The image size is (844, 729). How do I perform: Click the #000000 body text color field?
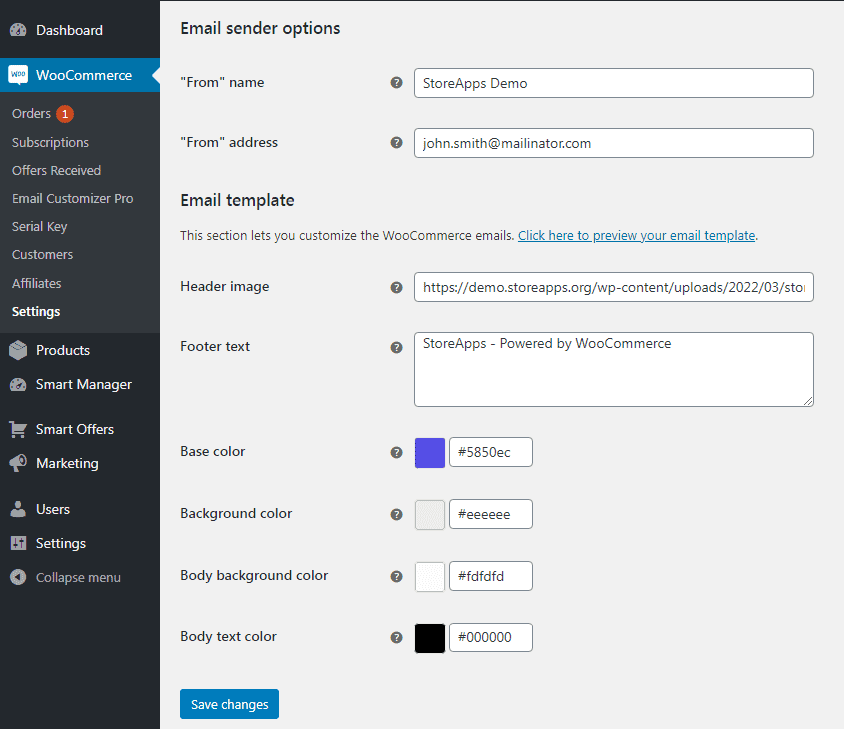491,637
